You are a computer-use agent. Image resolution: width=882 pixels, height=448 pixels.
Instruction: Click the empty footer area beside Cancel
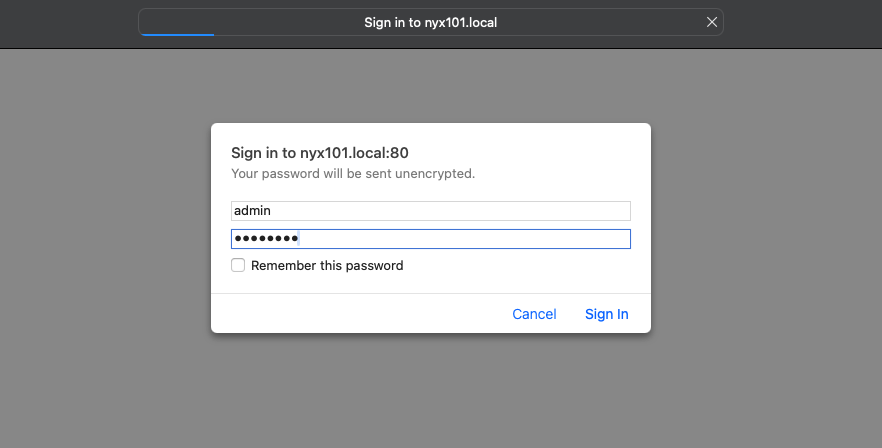(x=360, y=314)
